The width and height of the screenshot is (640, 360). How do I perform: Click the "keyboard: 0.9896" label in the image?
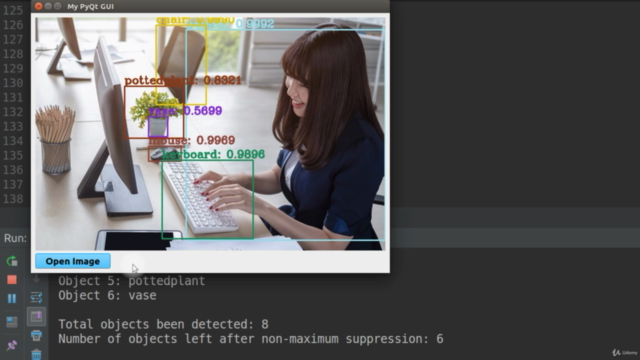pos(213,154)
